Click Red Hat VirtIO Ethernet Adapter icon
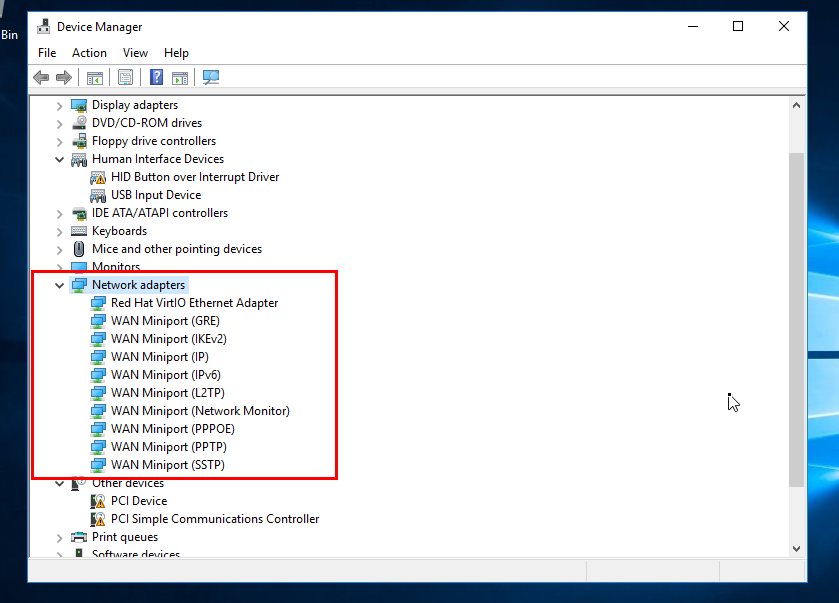Viewport: 839px width, 603px height. point(98,303)
